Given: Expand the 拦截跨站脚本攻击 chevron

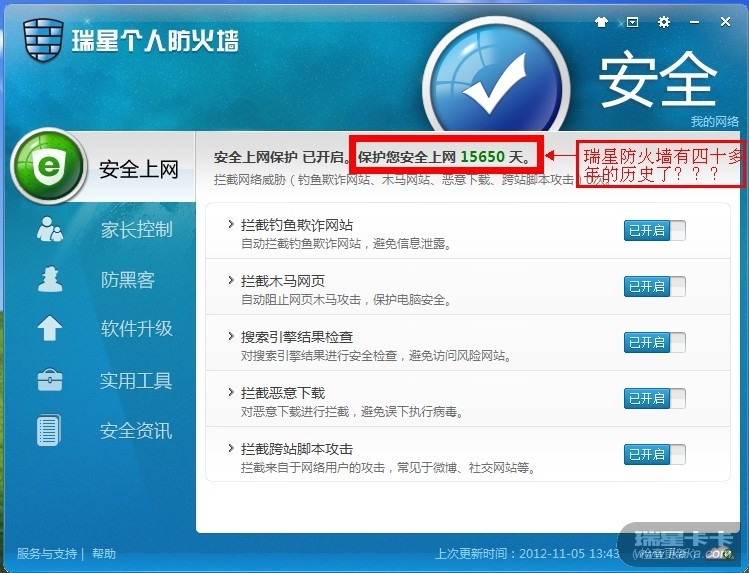Looking at the screenshot, I should coord(231,448).
